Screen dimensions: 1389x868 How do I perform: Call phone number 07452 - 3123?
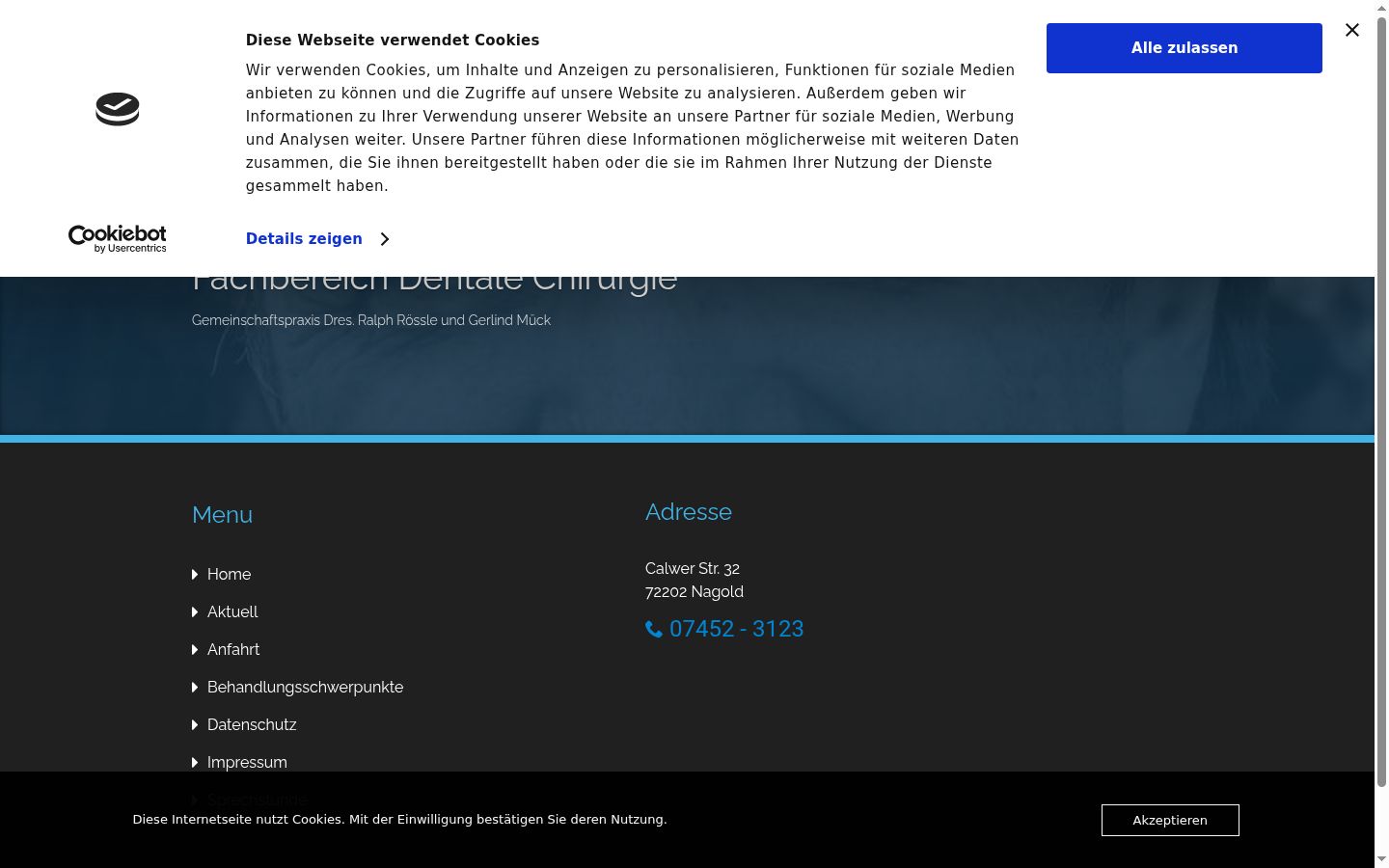[x=736, y=629]
